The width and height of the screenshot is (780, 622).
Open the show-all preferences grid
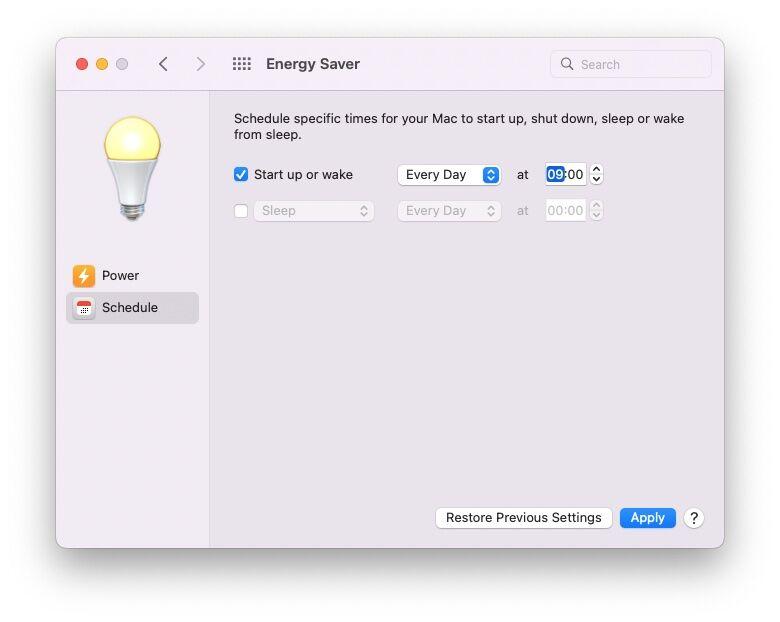[x=241, y=64]
